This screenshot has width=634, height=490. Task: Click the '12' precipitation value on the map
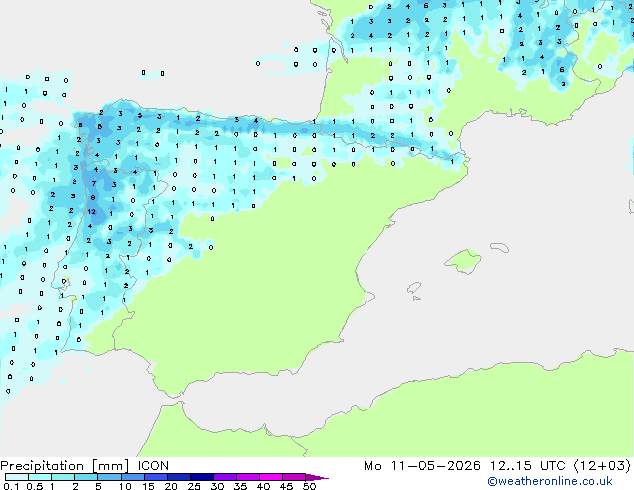pyautogui.click(x=91, y=211)
